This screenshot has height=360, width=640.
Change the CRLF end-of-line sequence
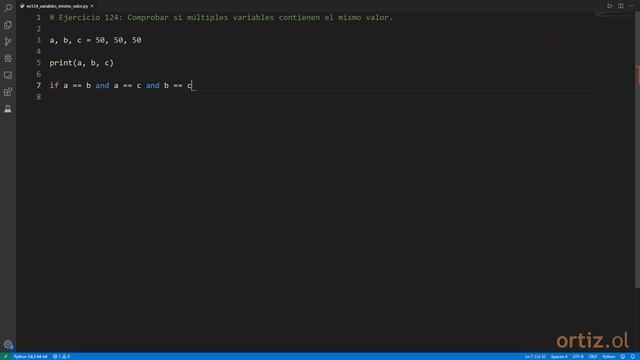coord(593,356)
